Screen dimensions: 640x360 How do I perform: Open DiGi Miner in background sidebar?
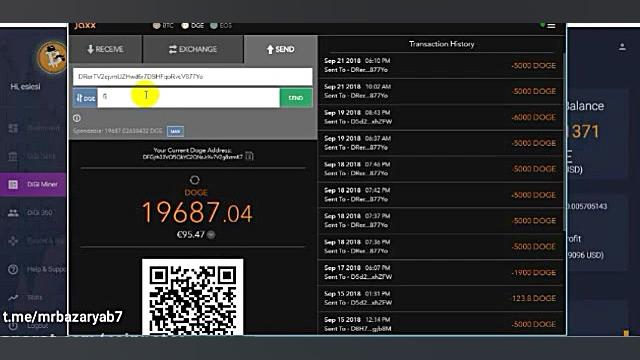pyautogui.click(x=33, y=184)
